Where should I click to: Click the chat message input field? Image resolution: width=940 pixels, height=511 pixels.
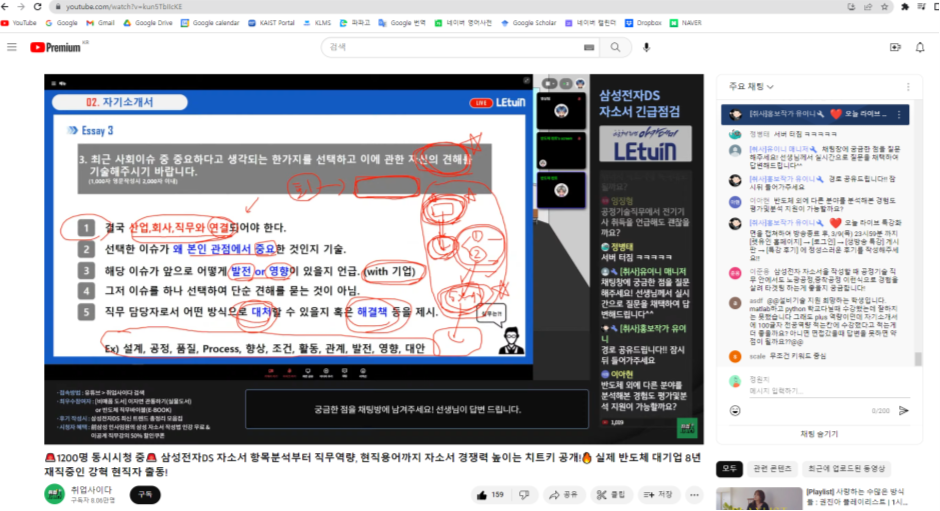[x=800, y=392]
